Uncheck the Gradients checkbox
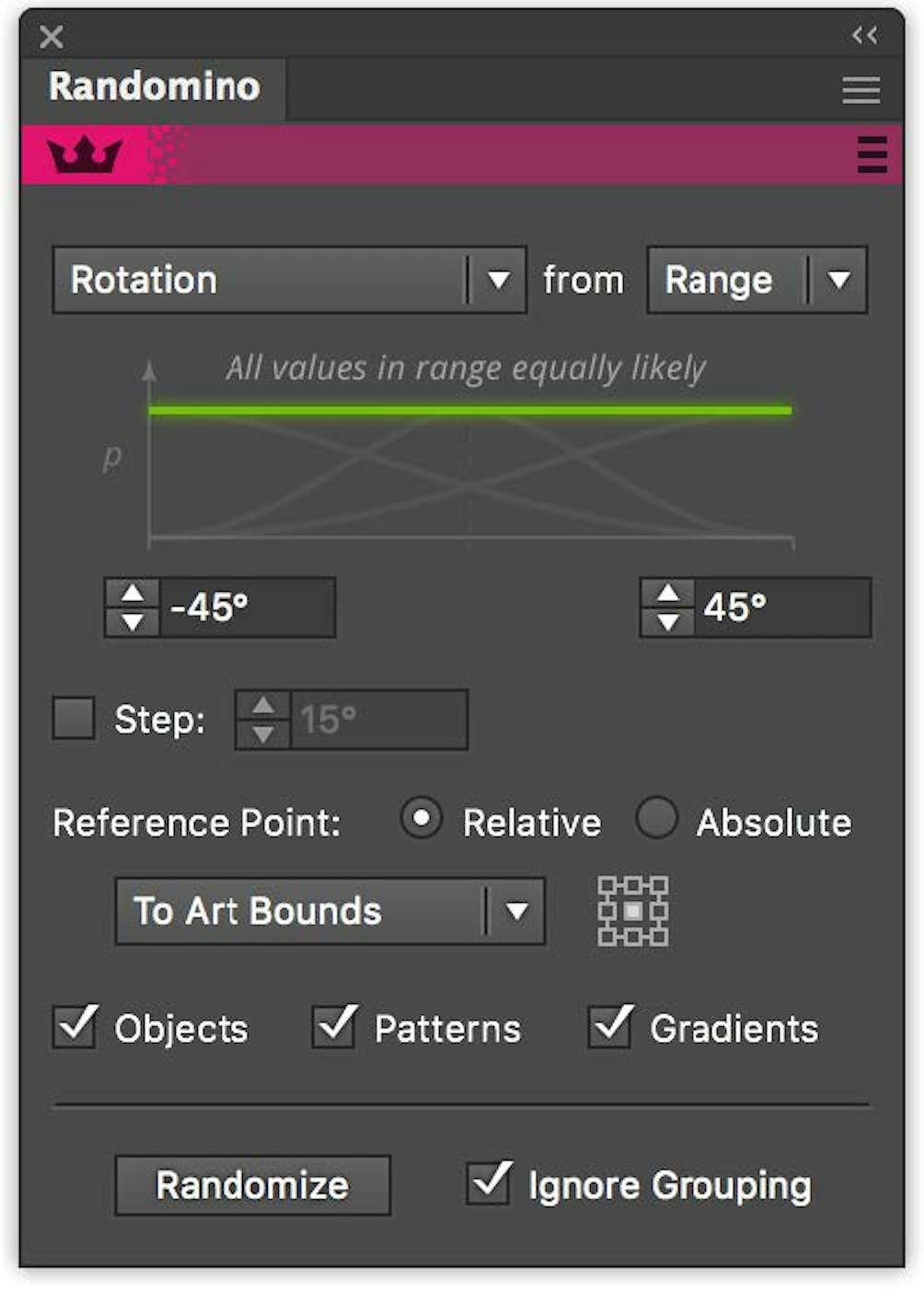This screenshot has width=924, height=1294. [610, 1027]
